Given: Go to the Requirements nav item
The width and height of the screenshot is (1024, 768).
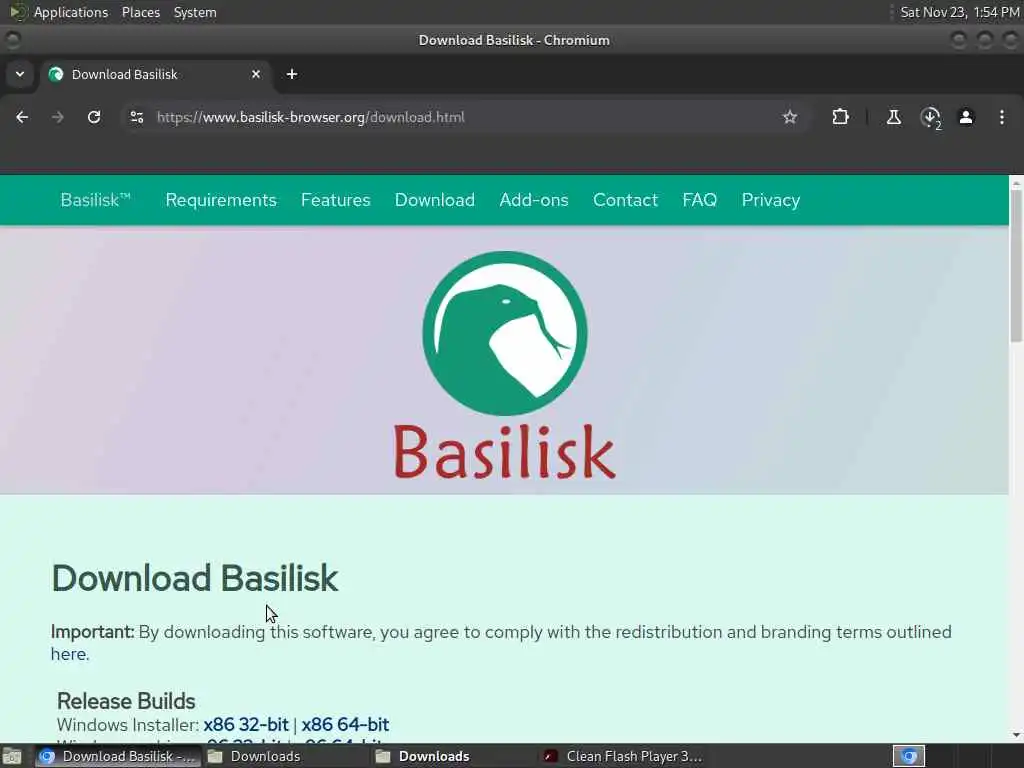Looking at the screenshot, I should [221, 200].
